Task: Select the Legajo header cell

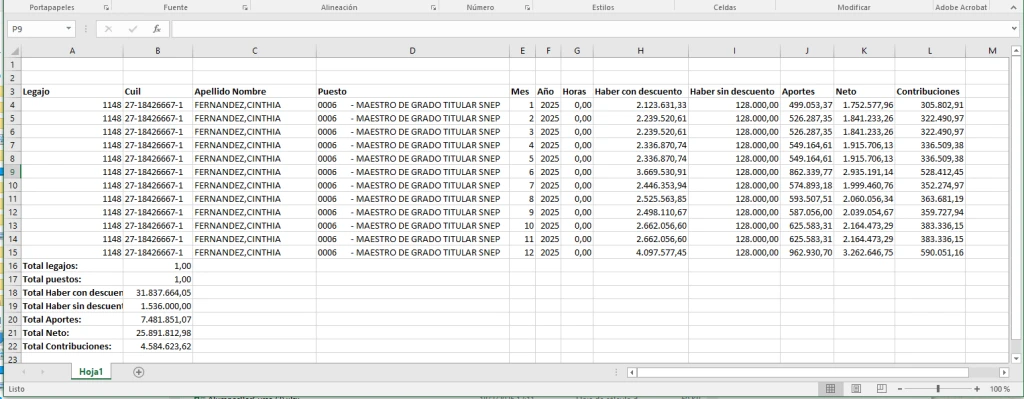Action: 72,91
